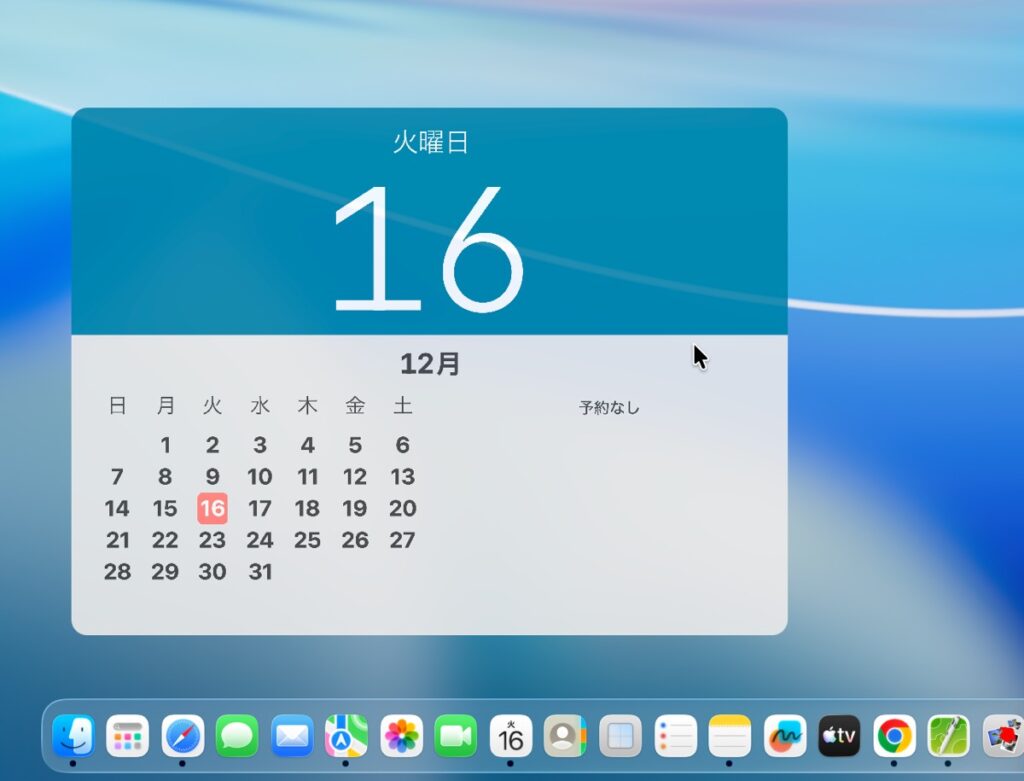Open the Photos app
The height and width of the screenshot is (781, 1024).
pos(401,737)
